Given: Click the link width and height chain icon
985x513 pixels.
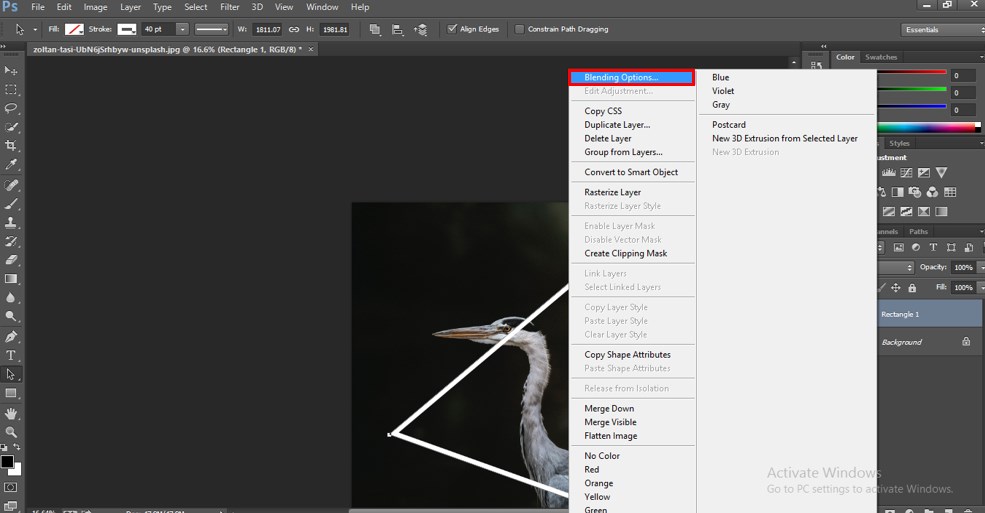Looking at the screenshot, I should [x=294, y=30].
